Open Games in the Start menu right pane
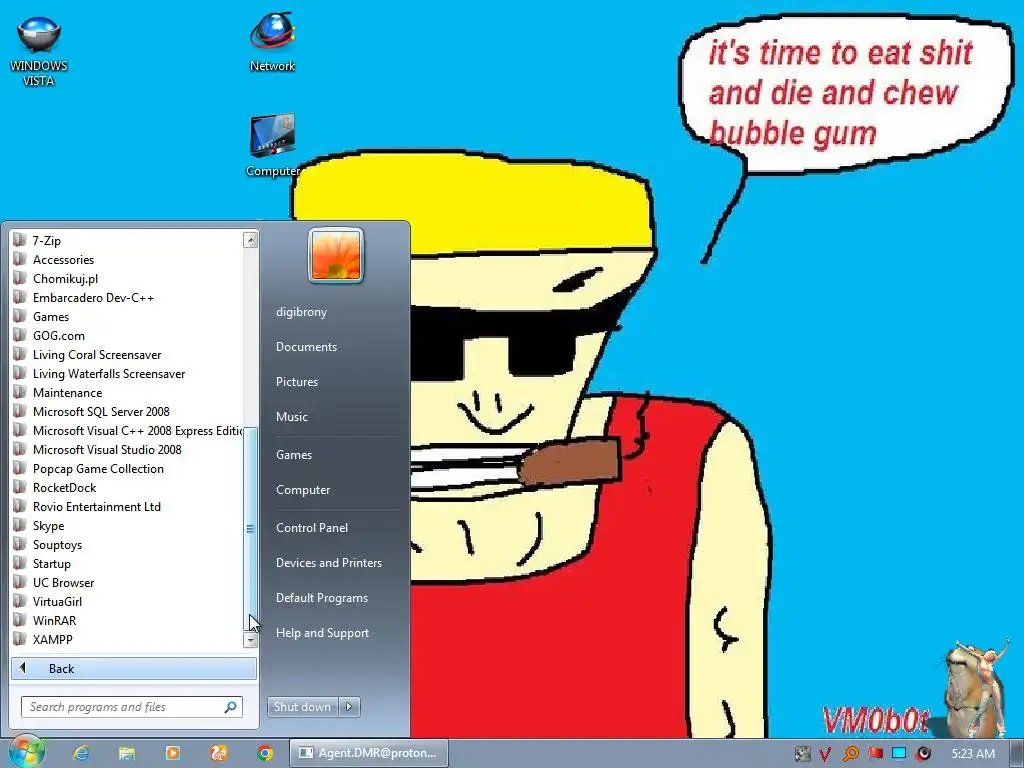 [294, 455]
